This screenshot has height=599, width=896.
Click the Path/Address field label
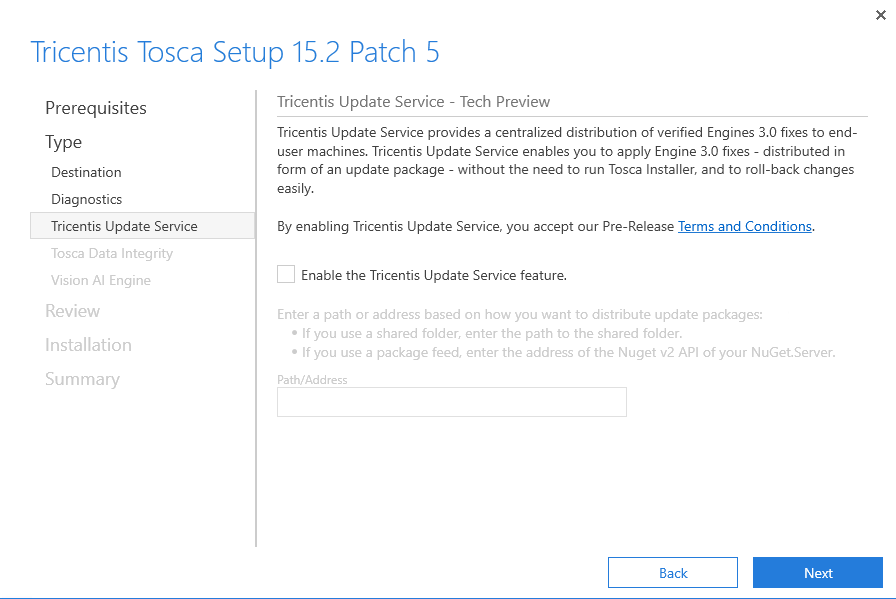point(312,380)
